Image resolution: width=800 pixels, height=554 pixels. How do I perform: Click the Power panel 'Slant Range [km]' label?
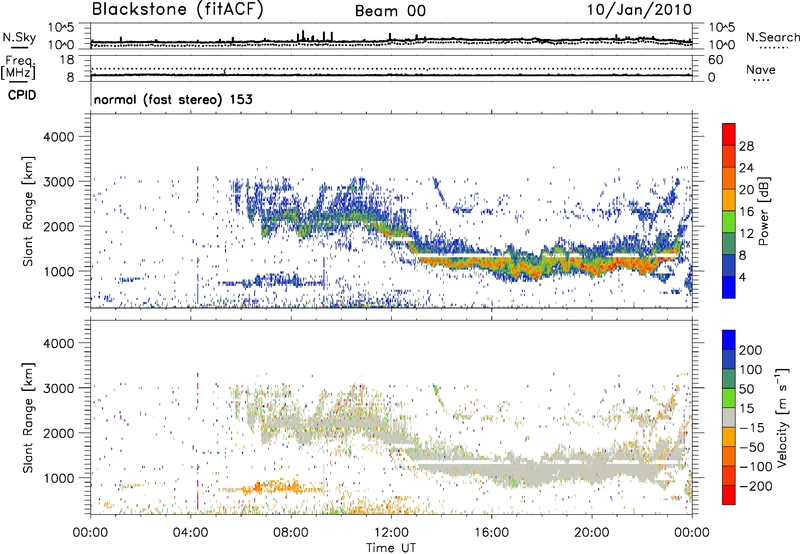(28, 211)
